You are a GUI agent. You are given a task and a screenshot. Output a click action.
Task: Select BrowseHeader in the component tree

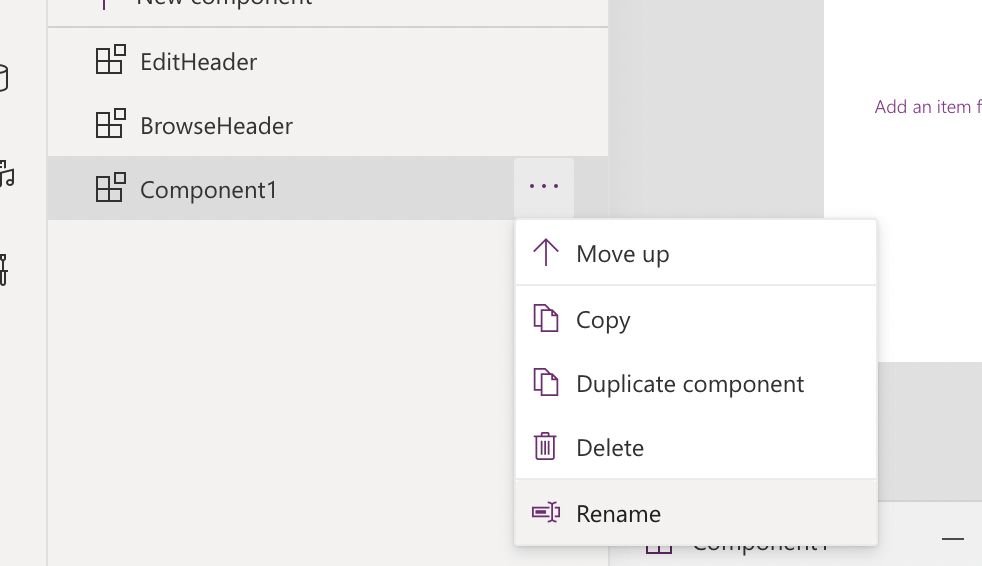tap(216, 126)
